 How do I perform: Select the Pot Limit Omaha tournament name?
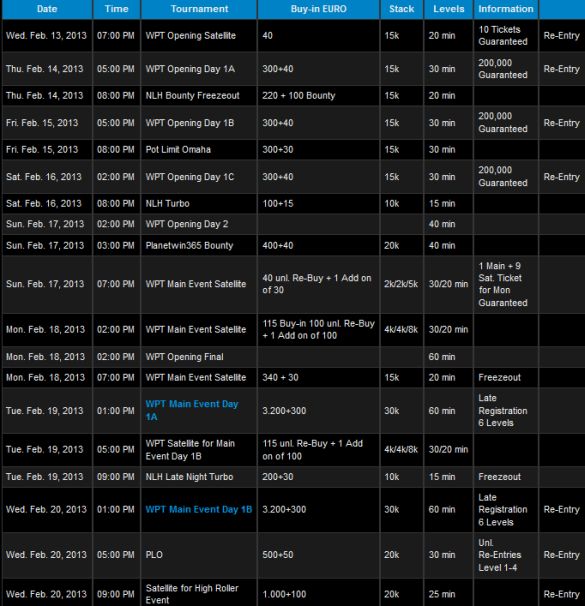[178, 150]
